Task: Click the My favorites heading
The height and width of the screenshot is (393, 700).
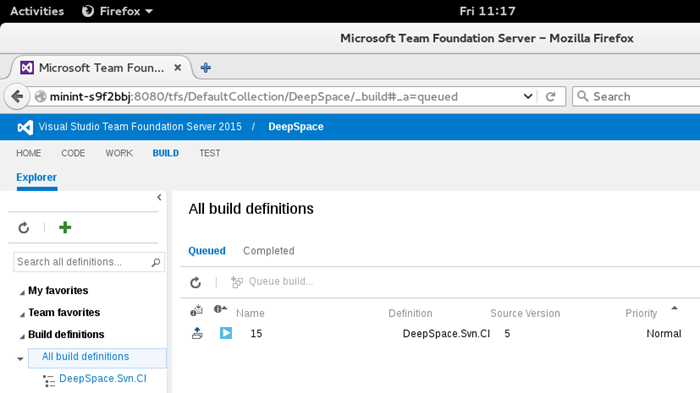Action: tap(58, 290)
